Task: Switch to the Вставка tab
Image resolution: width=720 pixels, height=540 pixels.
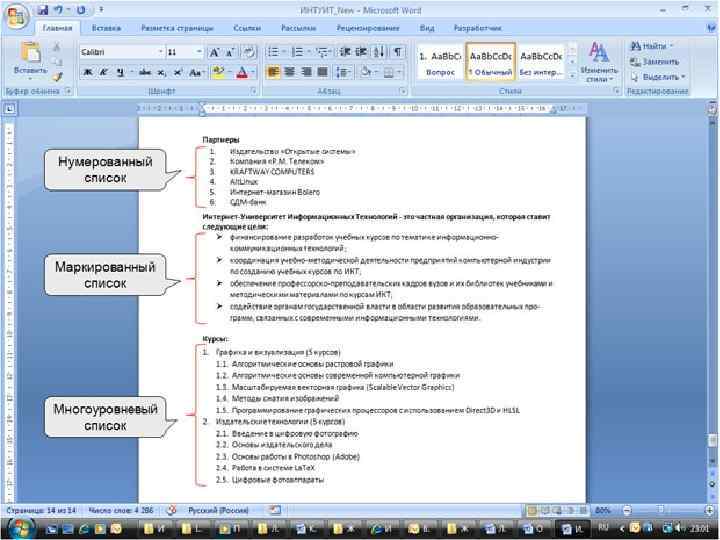Action: pos(107,28)
